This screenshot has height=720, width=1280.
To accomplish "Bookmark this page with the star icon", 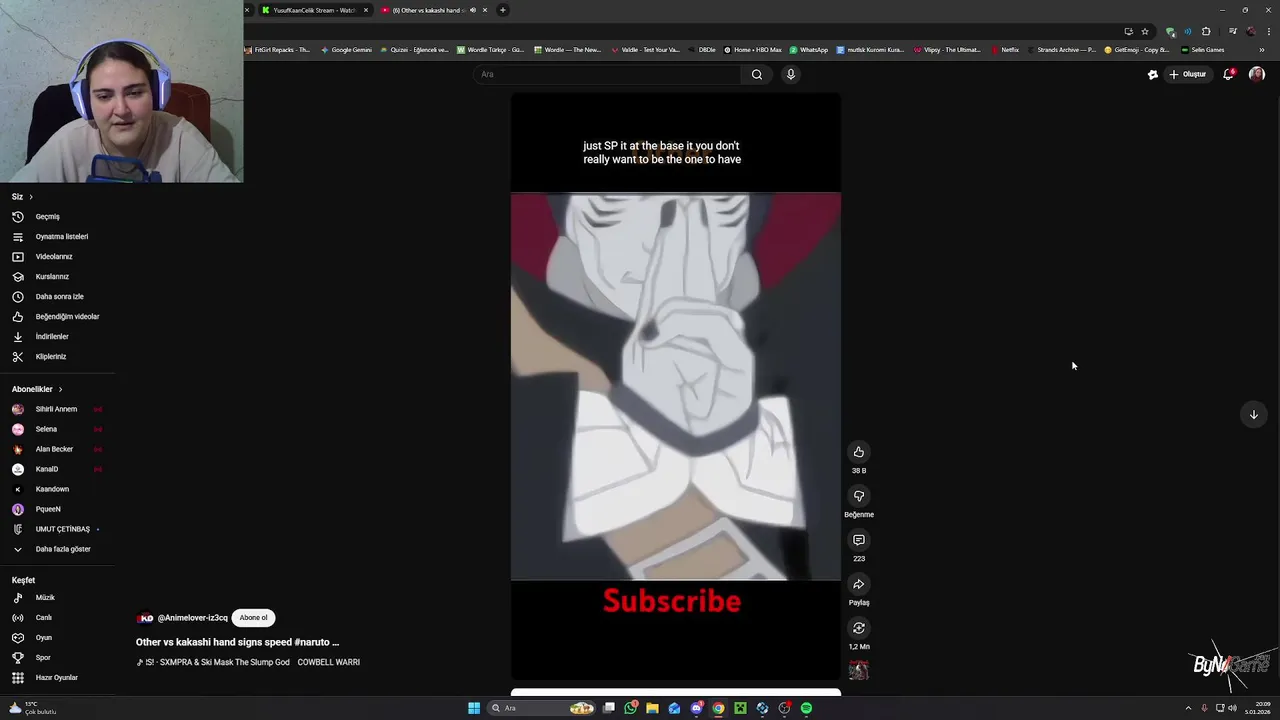I will pos(1145,31).
